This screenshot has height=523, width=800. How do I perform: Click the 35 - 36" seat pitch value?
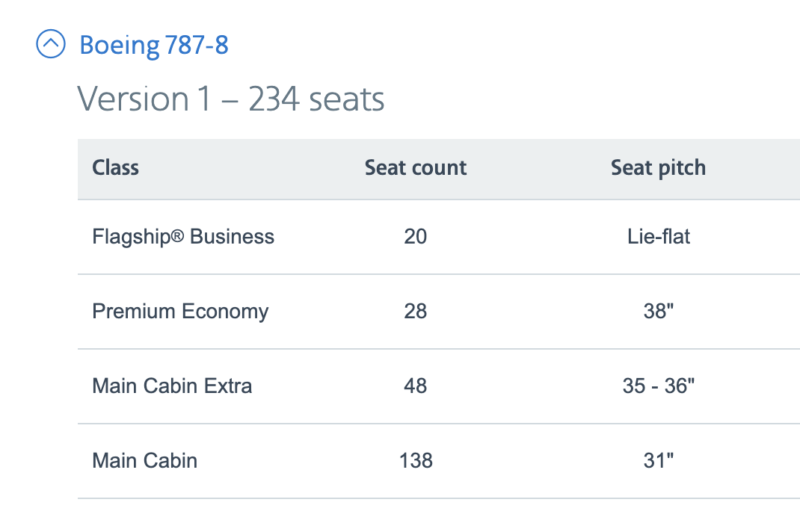[x=658, y=386]
